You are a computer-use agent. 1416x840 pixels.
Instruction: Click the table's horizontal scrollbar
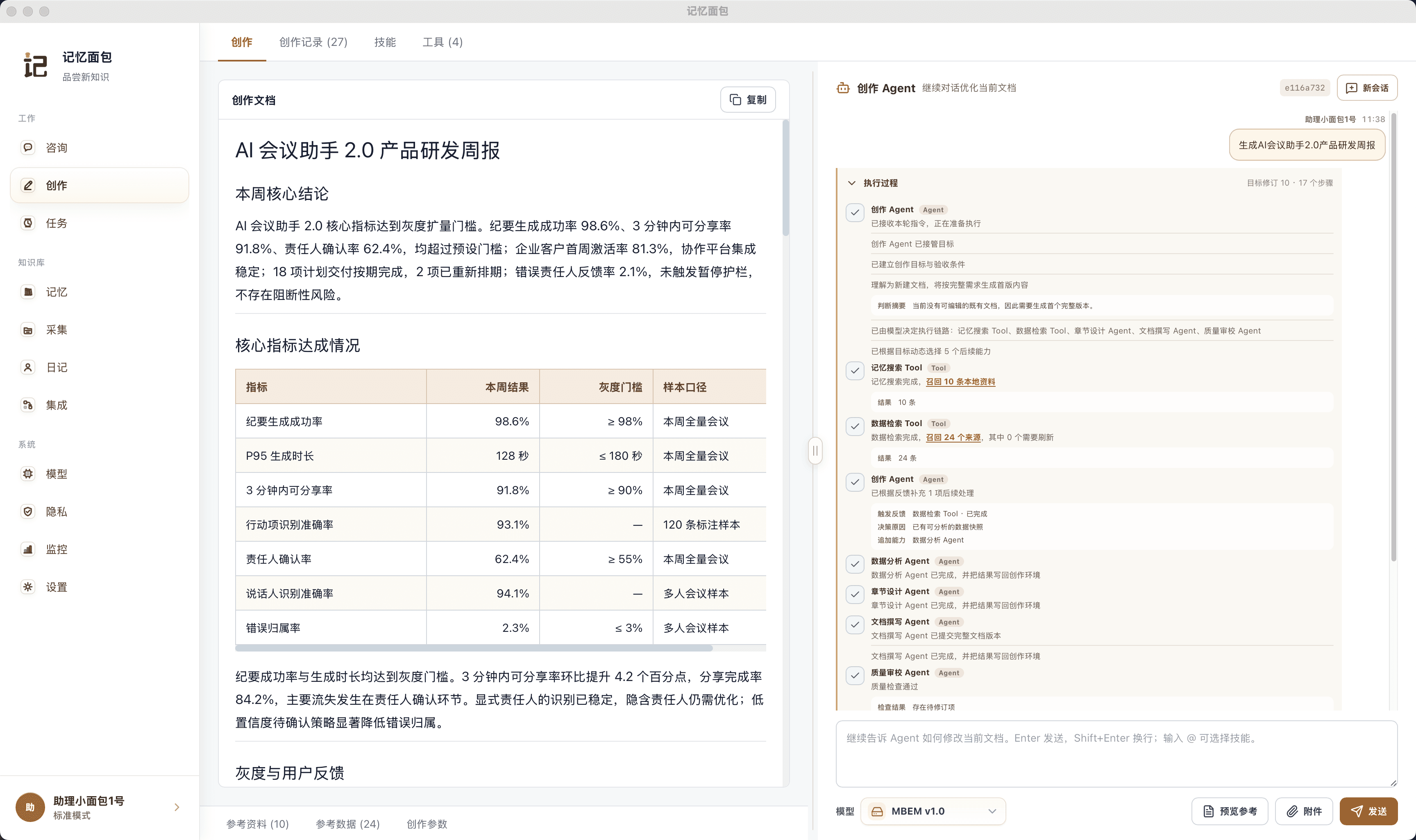[x=474, y=647]
